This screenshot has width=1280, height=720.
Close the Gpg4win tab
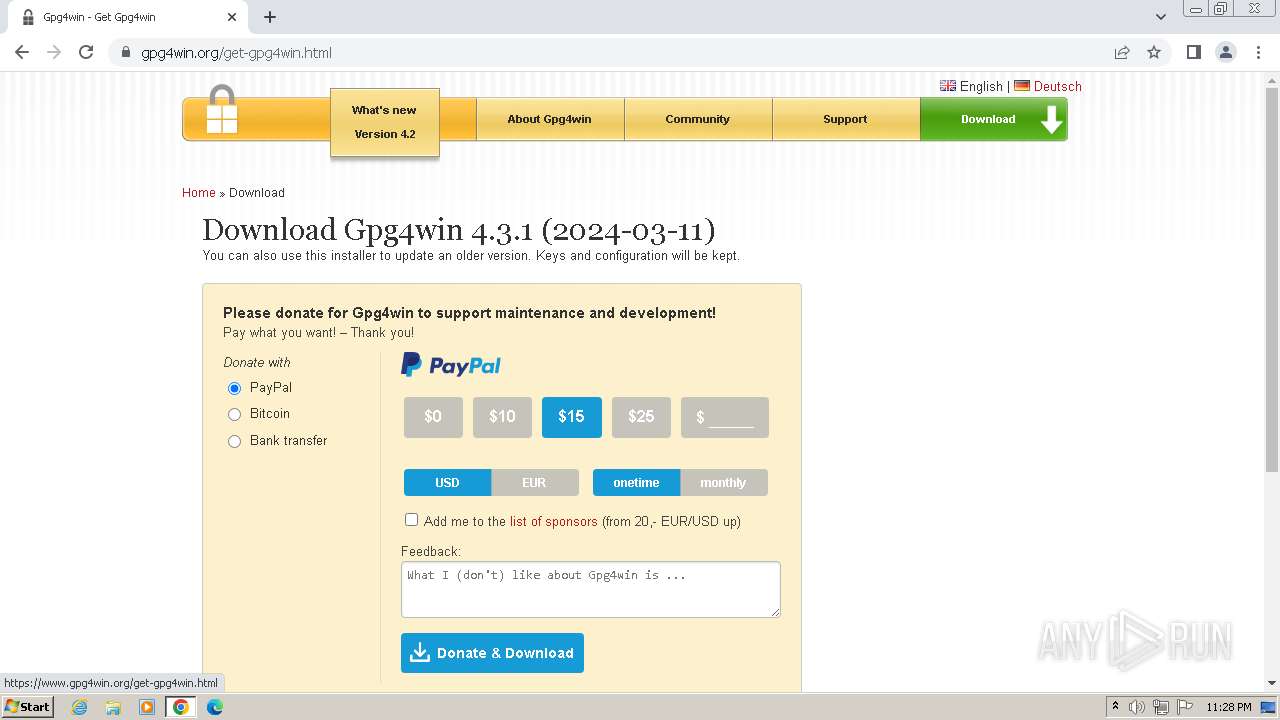point(232,17)
